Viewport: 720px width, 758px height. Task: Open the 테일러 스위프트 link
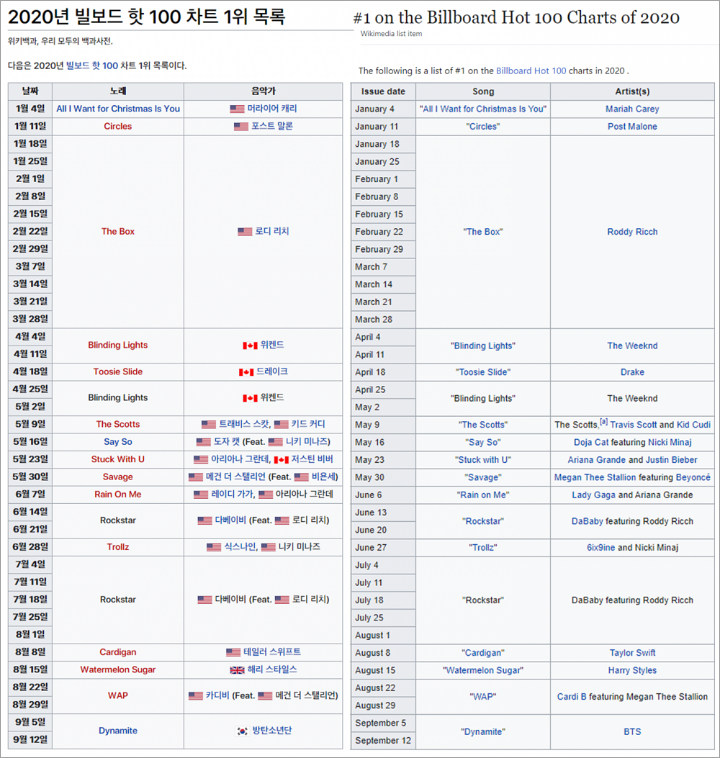[x=272, y=652]
